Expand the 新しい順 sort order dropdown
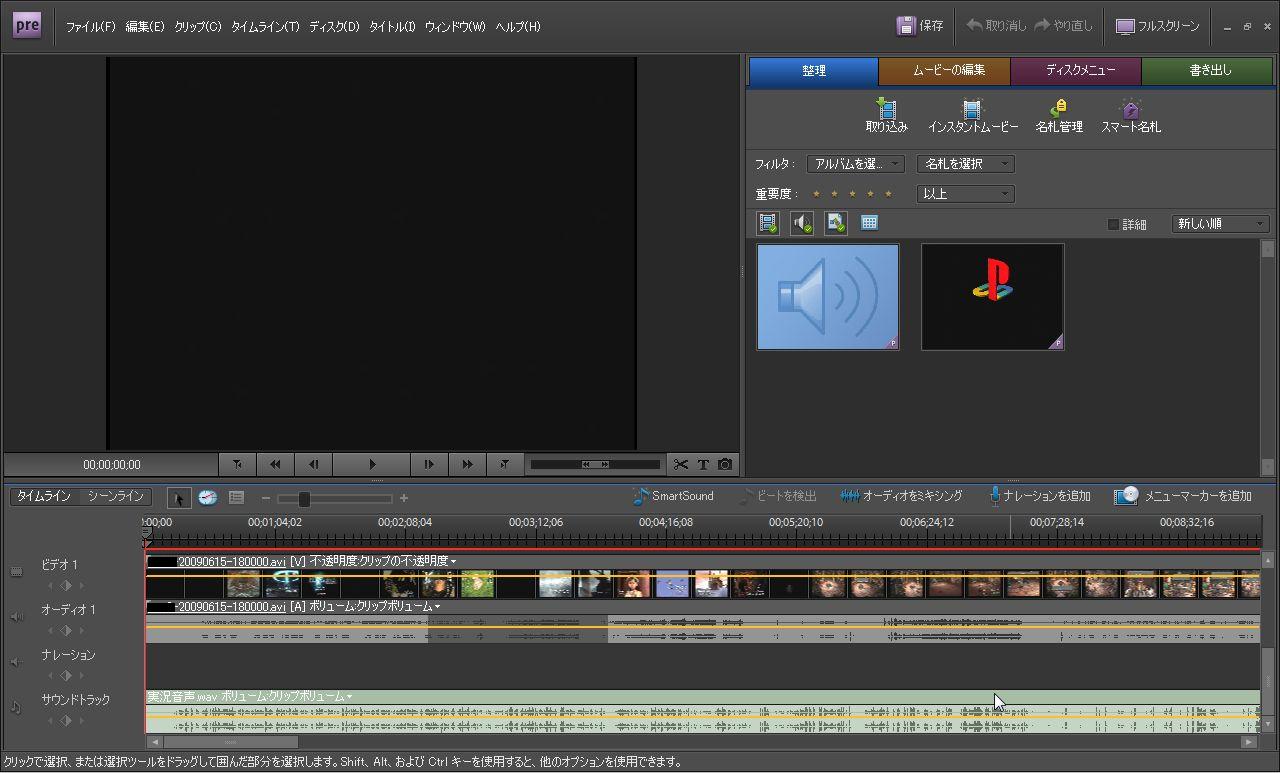 [x=1220, y=224]
